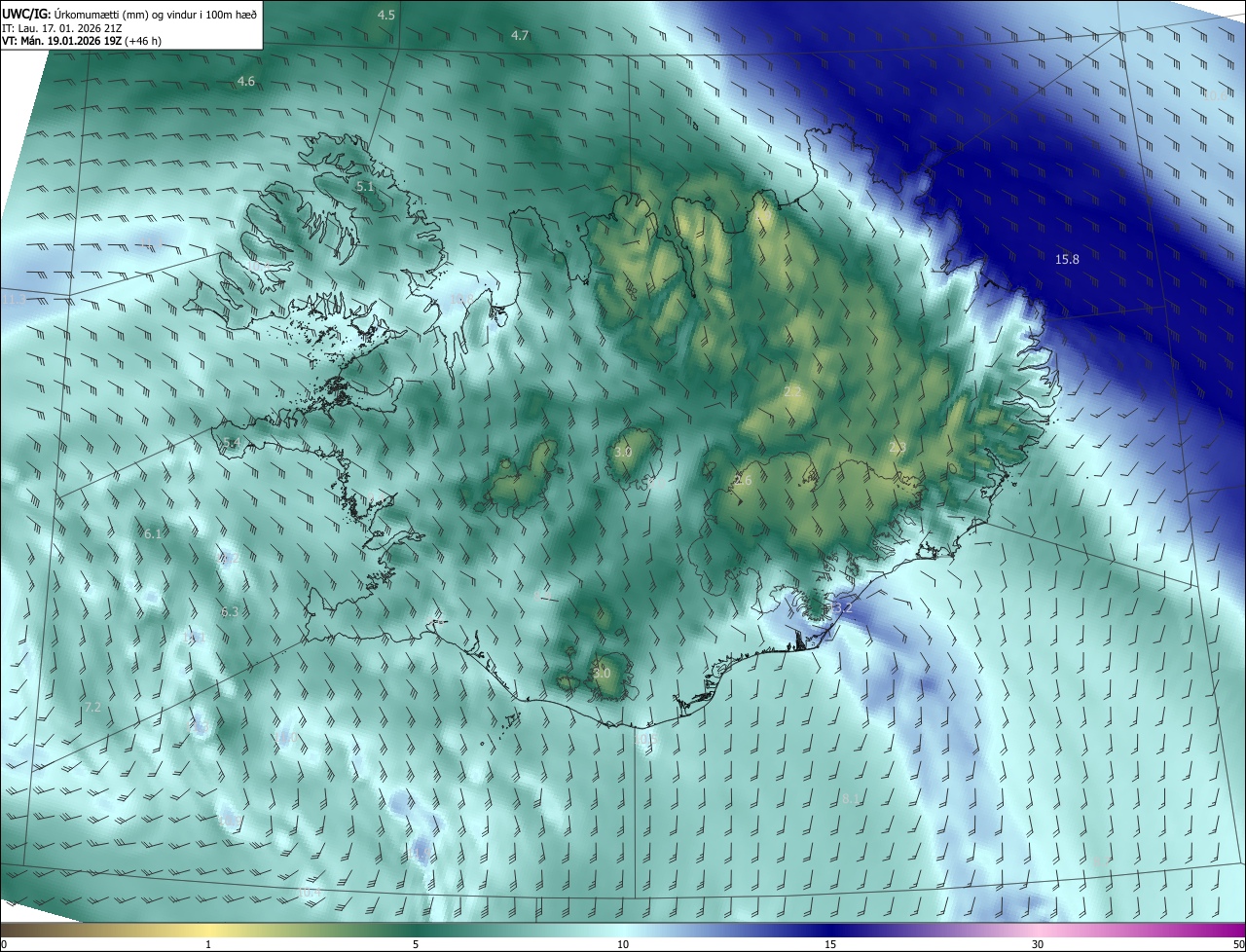Click the 7.2 value label
The image size is (1246, 952).
[92, 707]
